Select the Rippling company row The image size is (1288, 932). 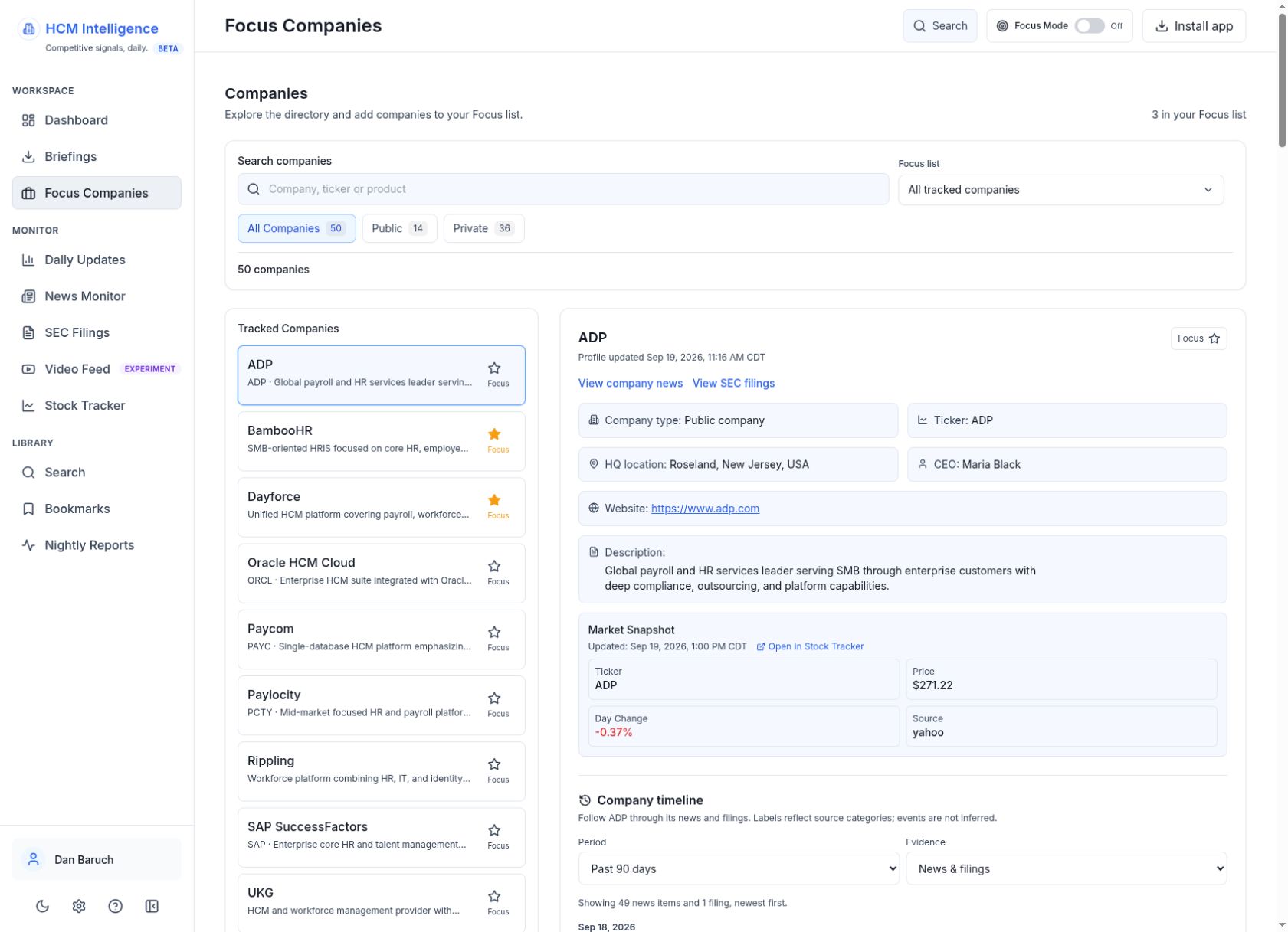click(381, 771)
